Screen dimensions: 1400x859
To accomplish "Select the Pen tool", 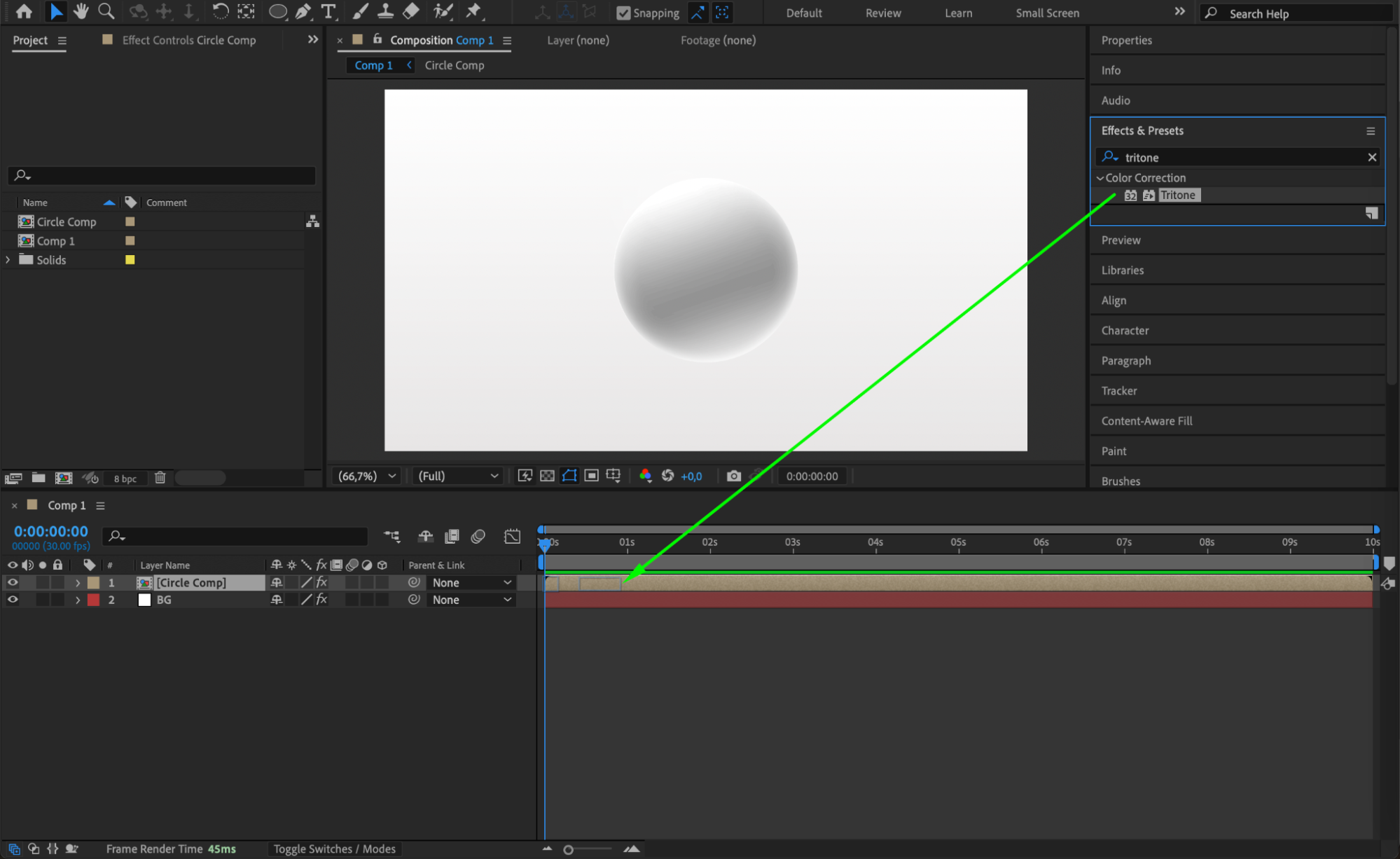I will [x=303, y=11].
